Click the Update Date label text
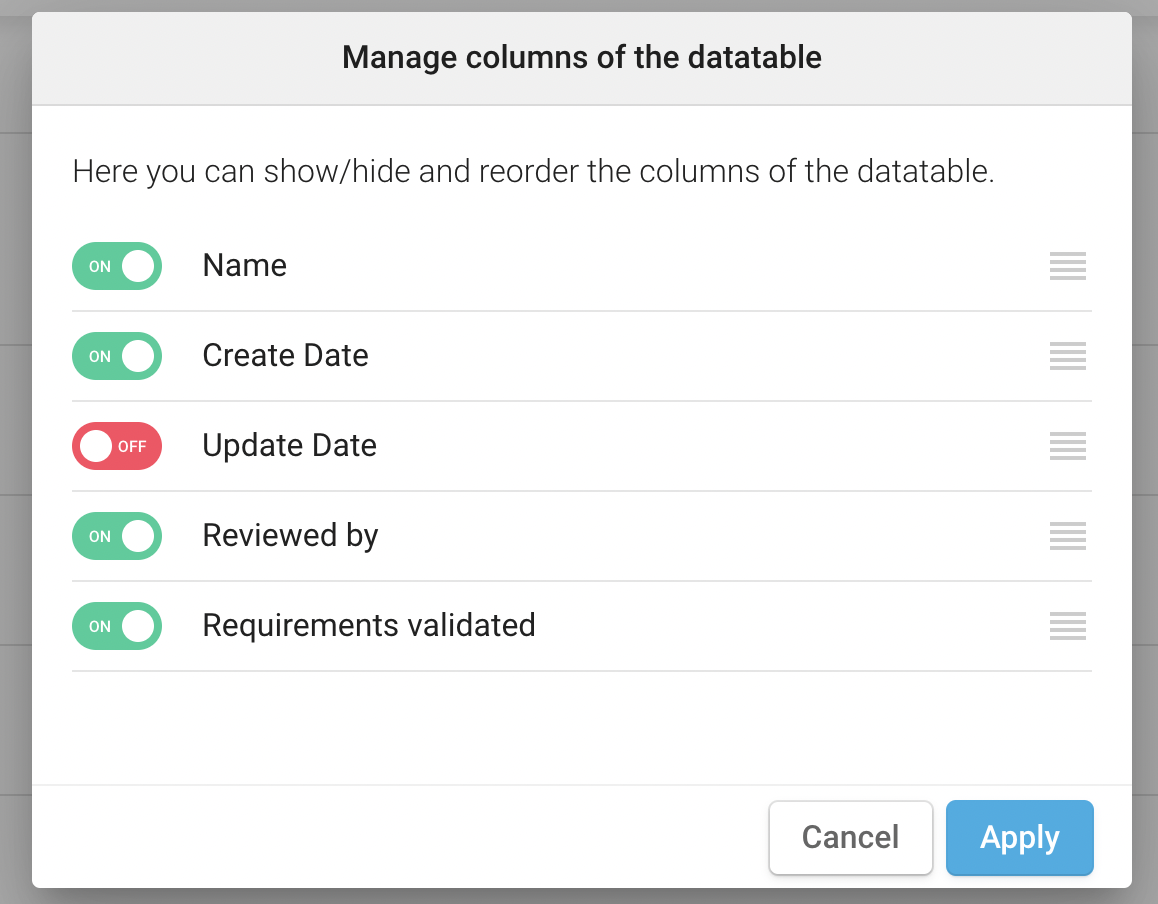 click(x=289, y=445)
